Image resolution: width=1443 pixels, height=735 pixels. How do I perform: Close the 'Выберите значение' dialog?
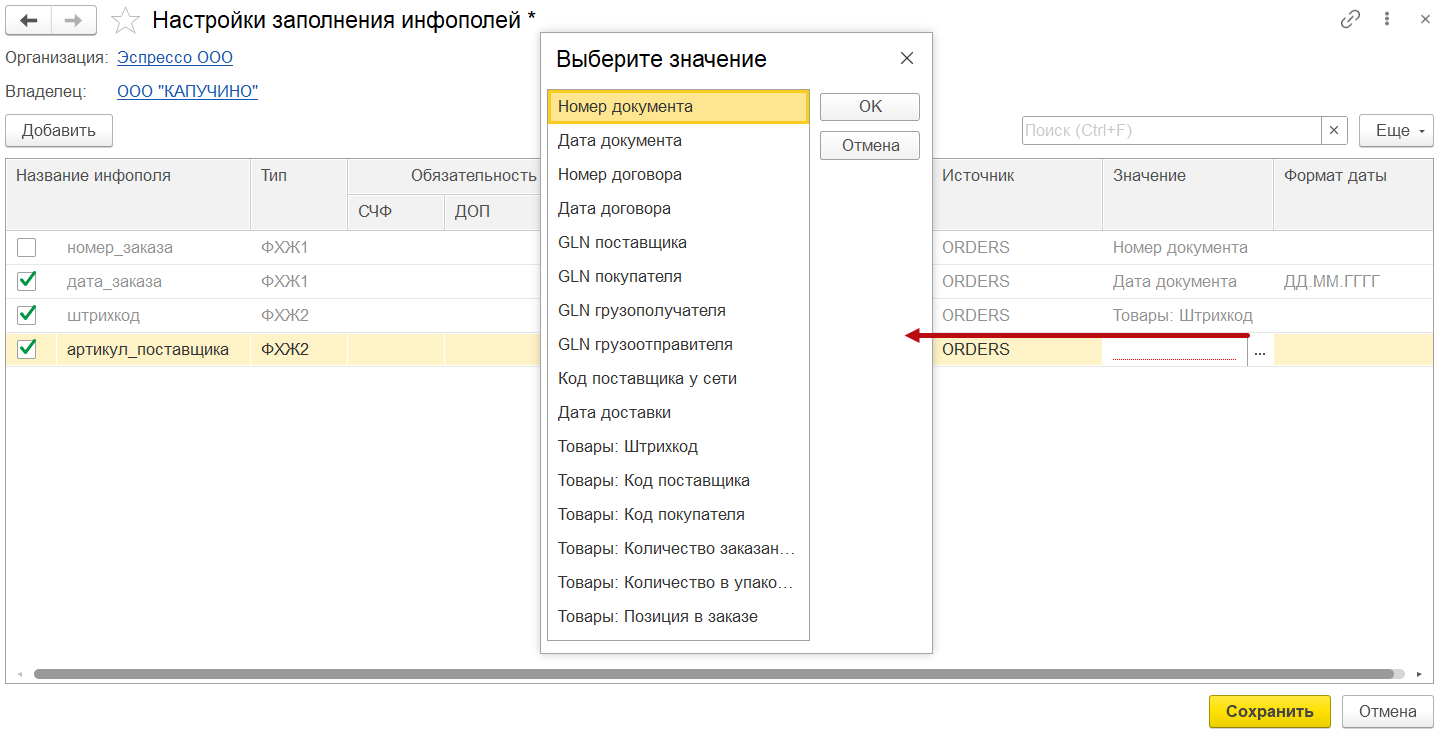click(907, 58)
